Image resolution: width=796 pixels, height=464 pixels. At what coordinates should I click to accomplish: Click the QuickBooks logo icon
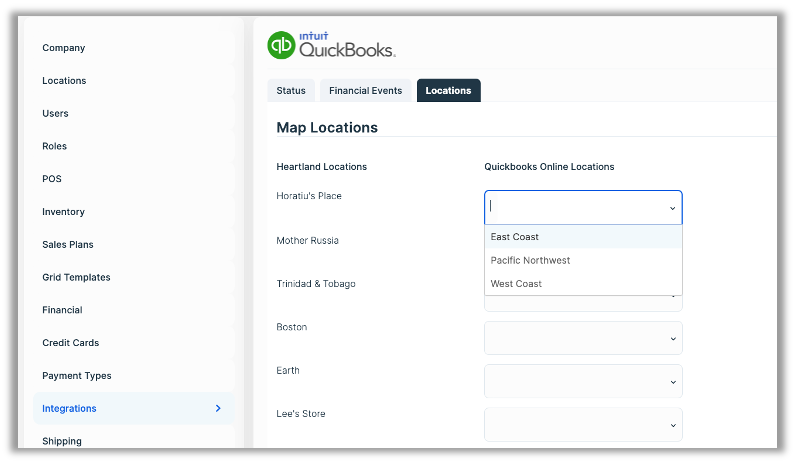point(281,46)
